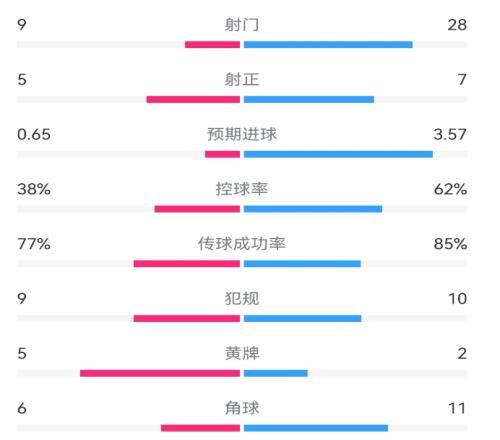Select the pink 射门 bar showing 9
This screenshot has width=500, height=440.
pos(212,44)
